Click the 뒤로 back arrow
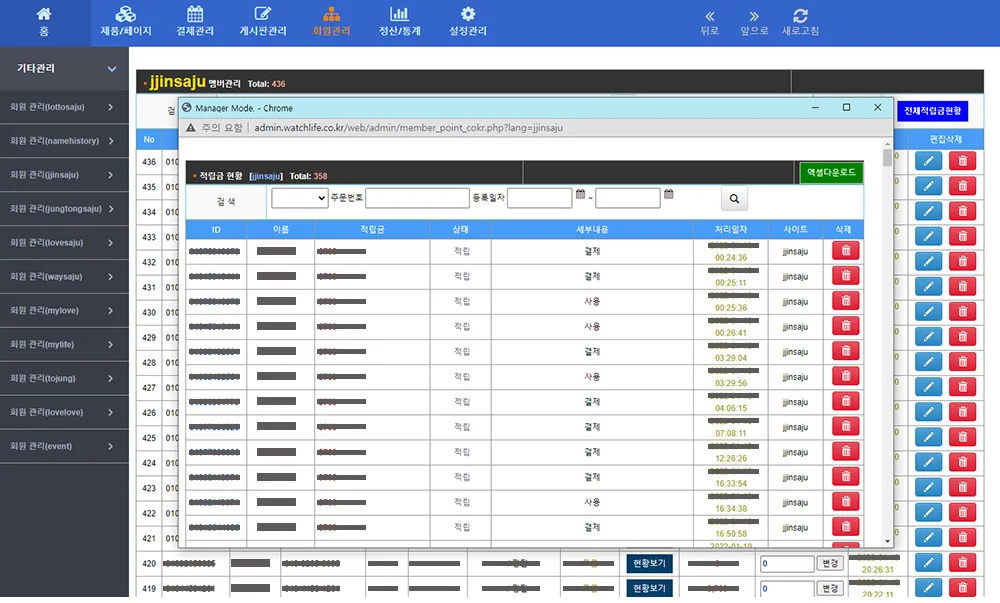This screenshot has height=603, width=1000. [709, 22]
